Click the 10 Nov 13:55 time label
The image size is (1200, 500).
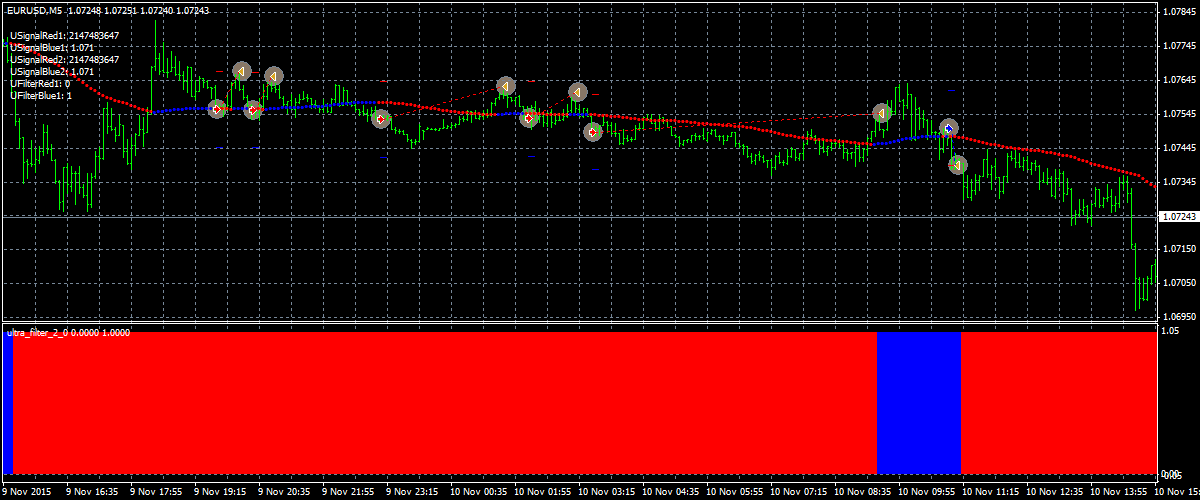click(x=1118, y=492)
